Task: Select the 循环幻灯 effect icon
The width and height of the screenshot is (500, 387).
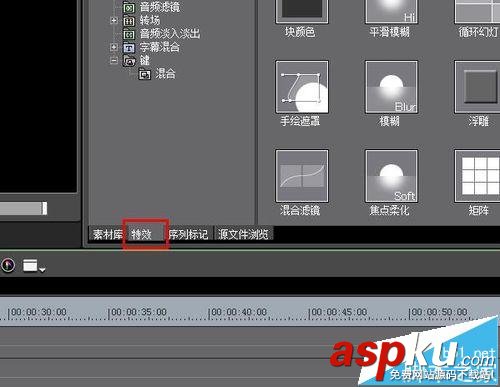Action: (x=477, y=12)
